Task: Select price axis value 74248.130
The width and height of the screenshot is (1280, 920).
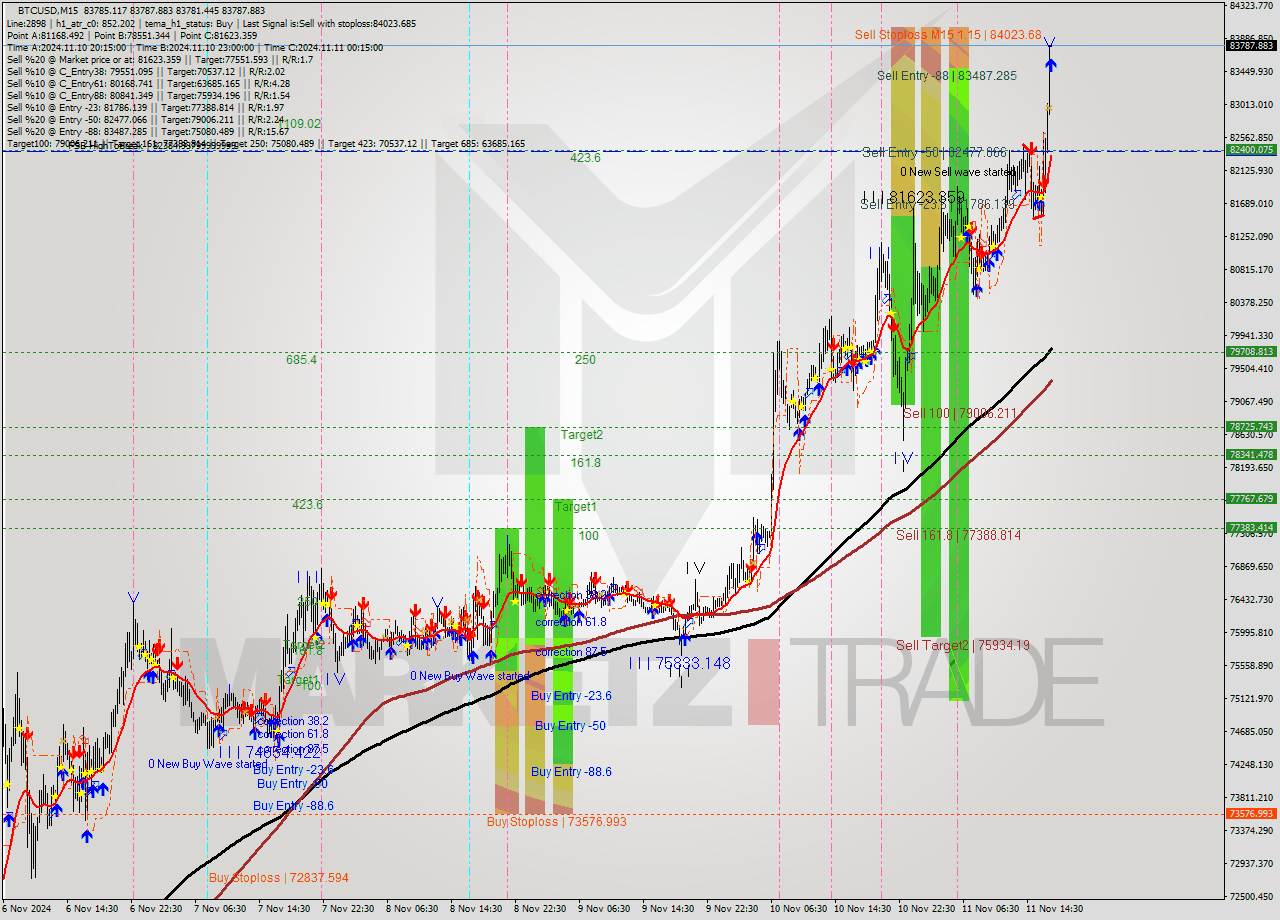Action: click(1251, 765)
